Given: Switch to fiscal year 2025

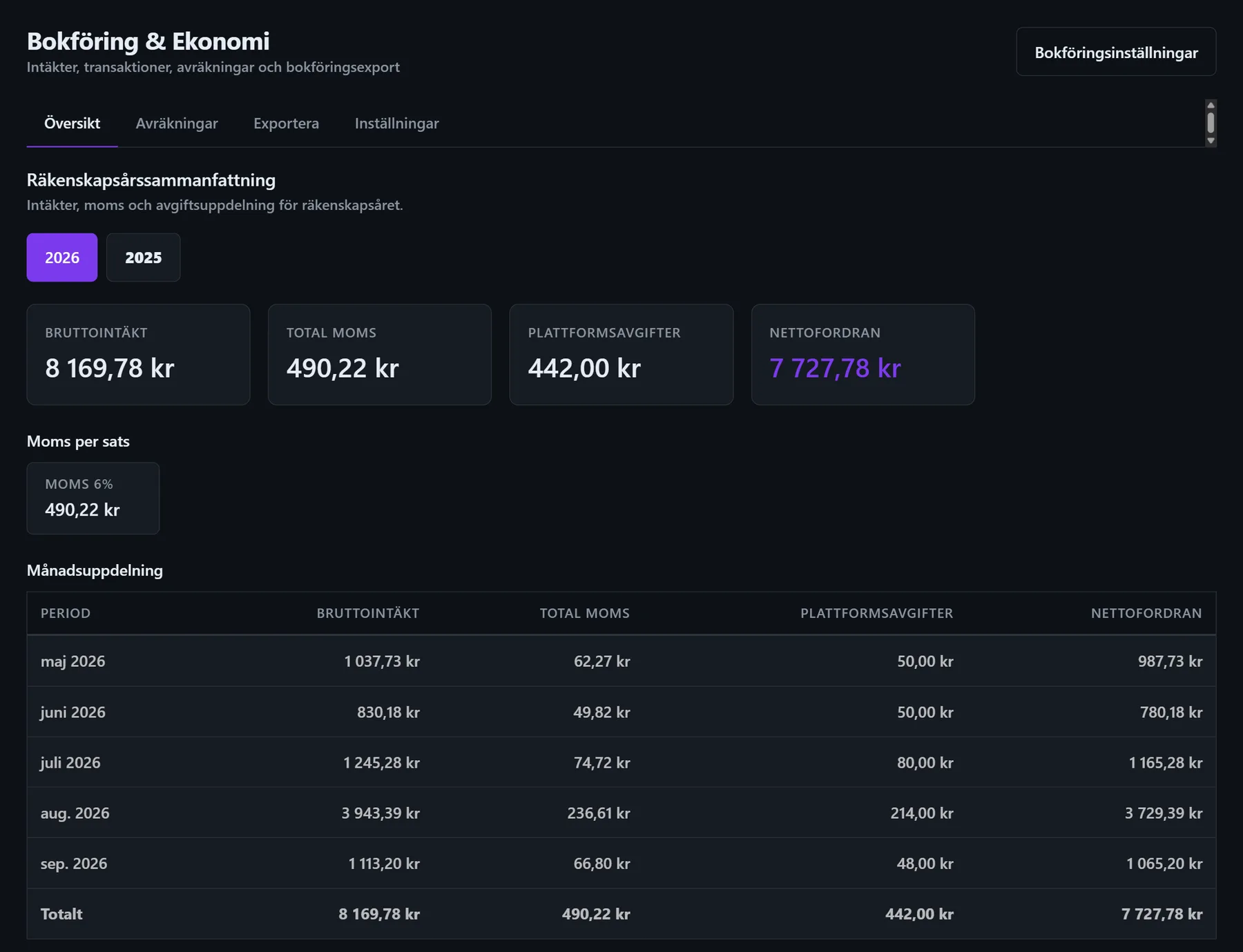Looking at the screenshot, I should click(x=143, y=258).
